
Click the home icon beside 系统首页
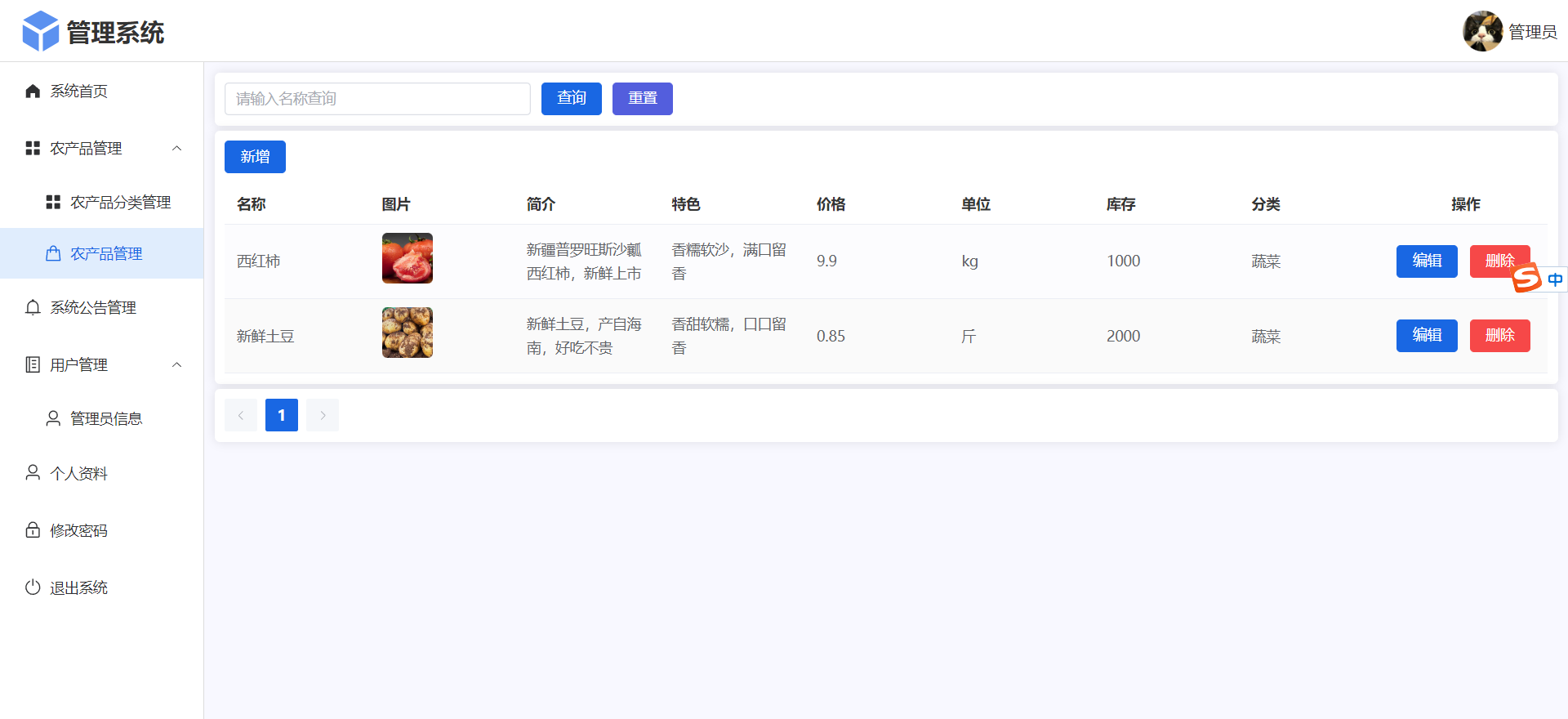pyautogui.click(x=33, y=91)
